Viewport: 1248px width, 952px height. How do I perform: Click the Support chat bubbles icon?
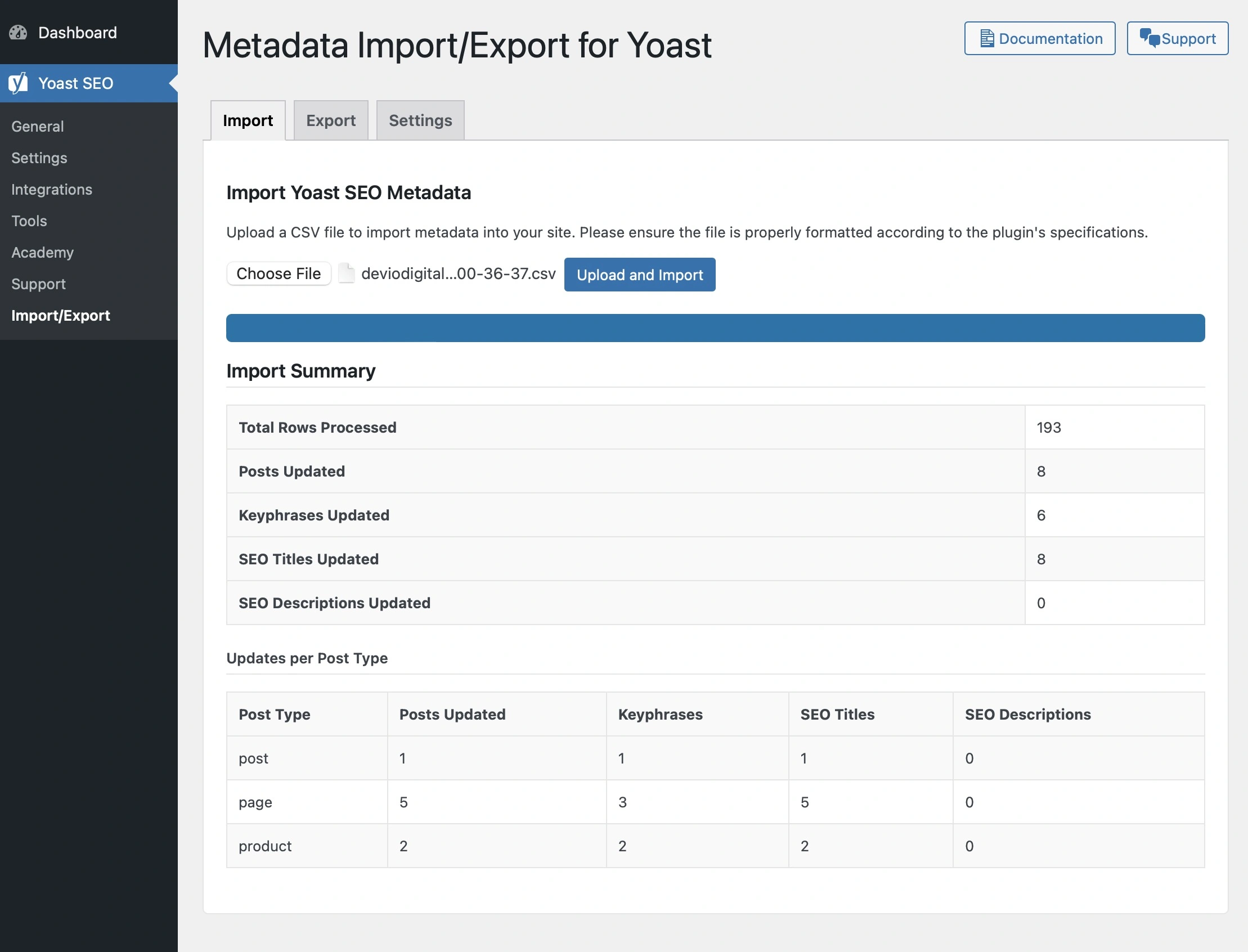(1150, 38)
